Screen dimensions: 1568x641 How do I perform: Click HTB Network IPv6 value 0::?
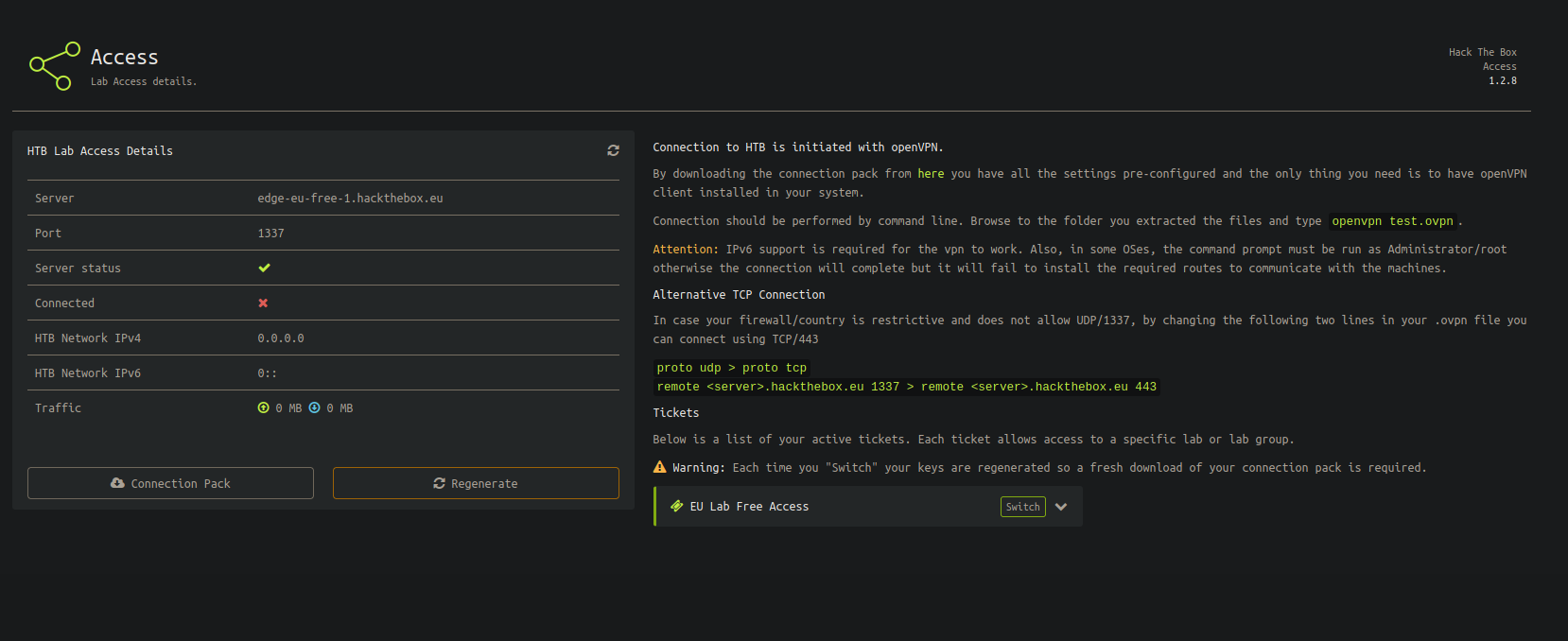click(x=267, y=373)
